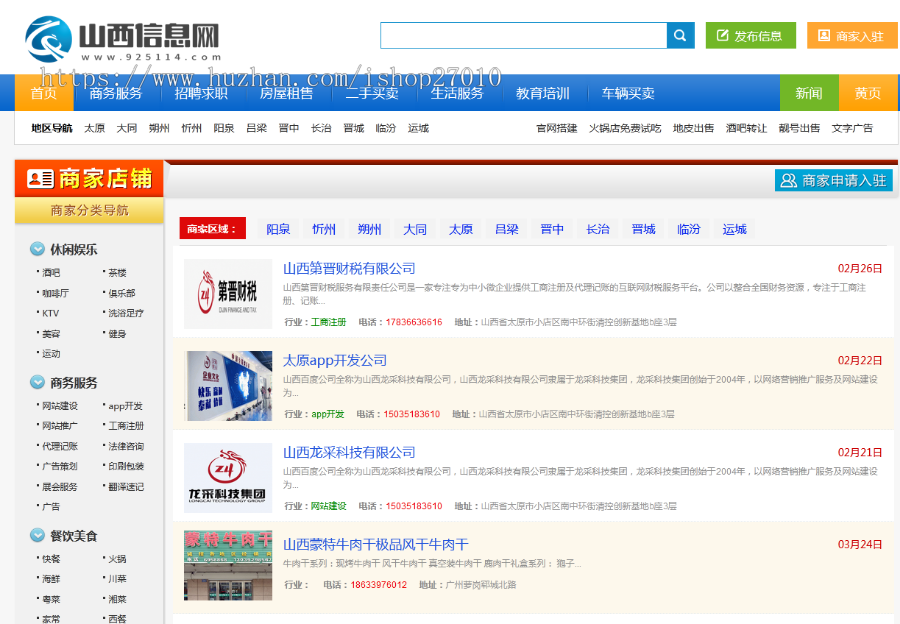Open 法律咨询 under 商务服务
900x624 pixels.
point(126,446)
